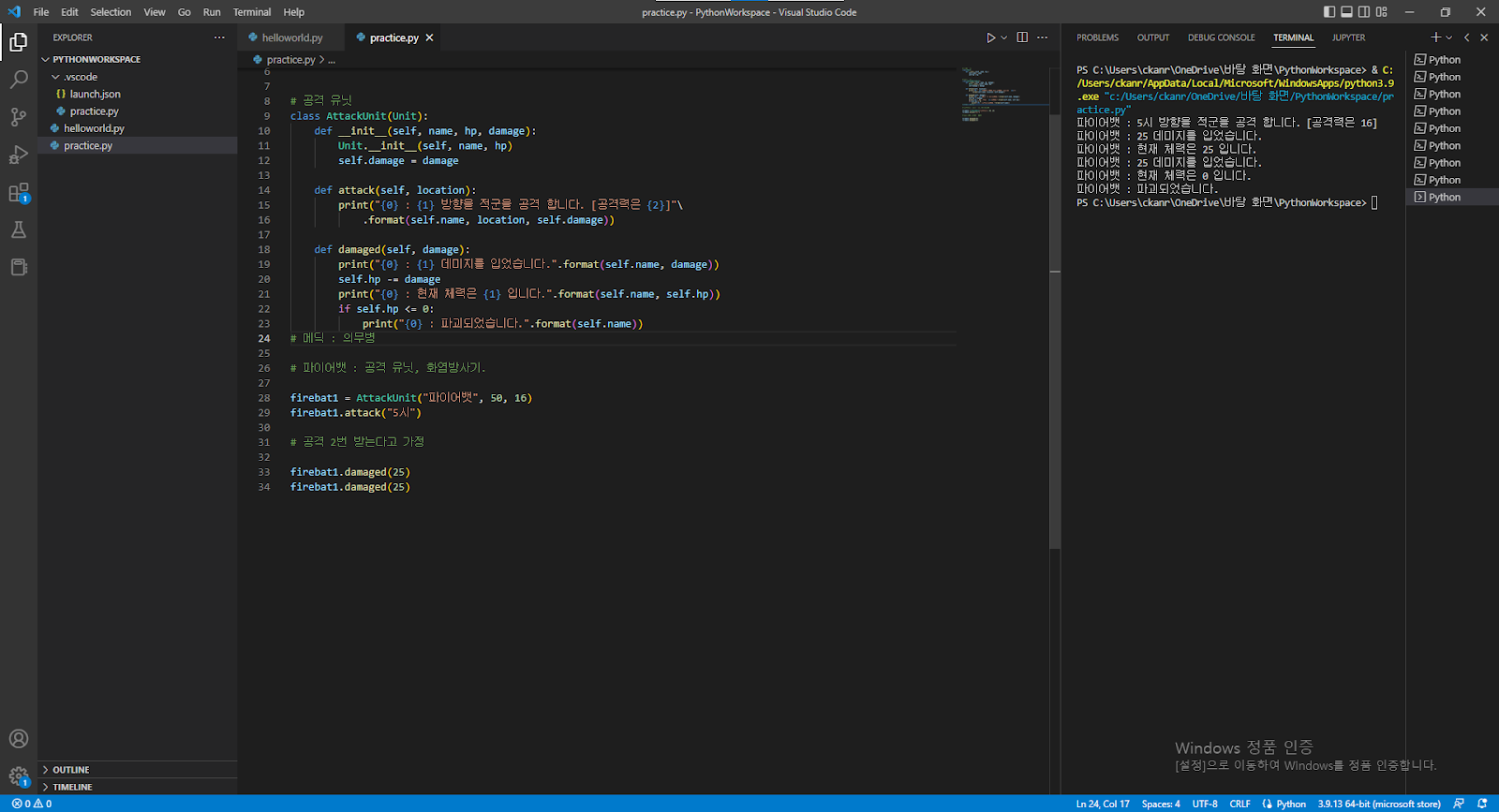Toggle the bottom panel layout button
The width and height of the screenshot is (1499, 812).
1346,12
